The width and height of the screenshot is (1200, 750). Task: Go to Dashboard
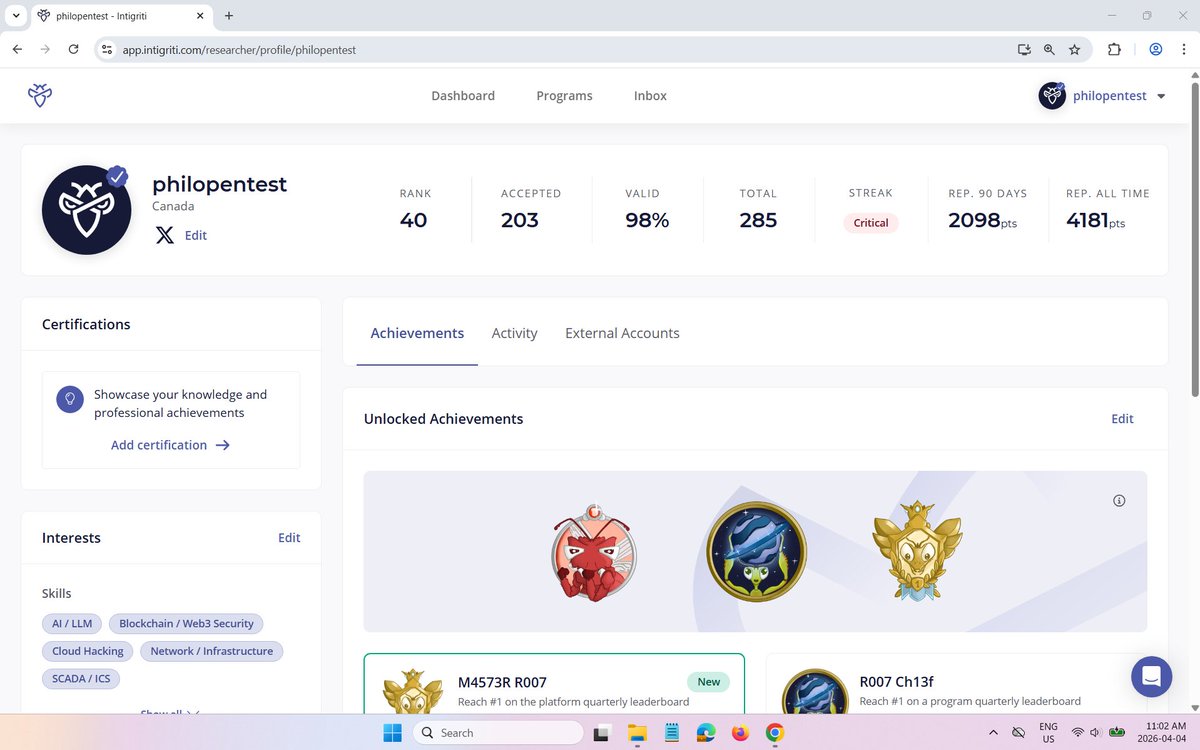coord(463,96)
